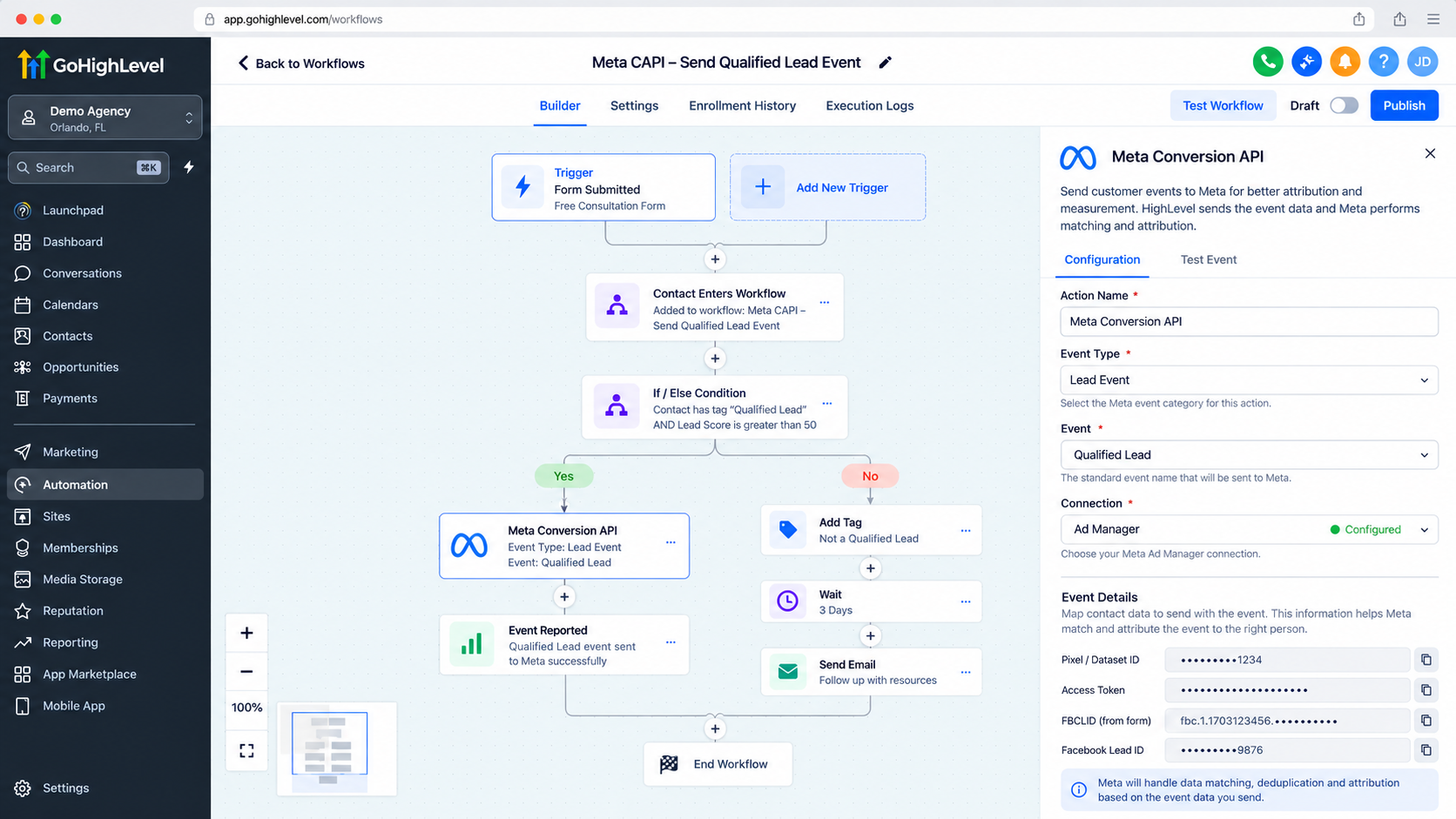
Task: Open options for Add Tag node
Action: 965,531
